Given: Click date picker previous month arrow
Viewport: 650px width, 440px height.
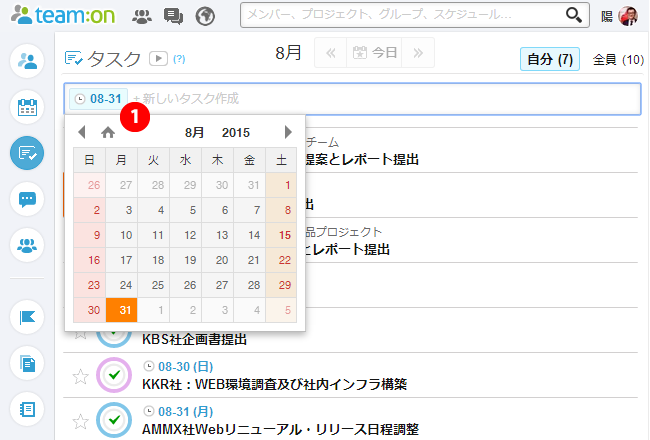Looking at the screenshot, I should 82,132.
